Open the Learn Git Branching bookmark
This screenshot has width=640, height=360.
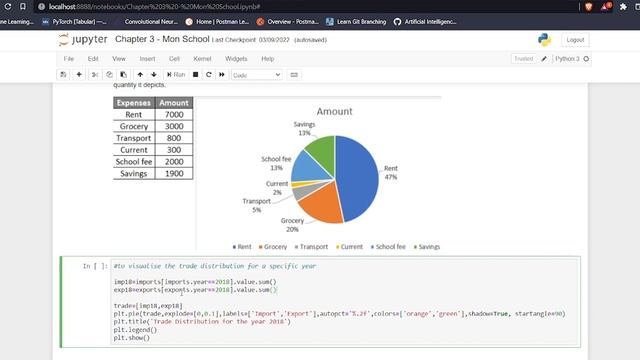pyautogui.click(x=356, y=22)
